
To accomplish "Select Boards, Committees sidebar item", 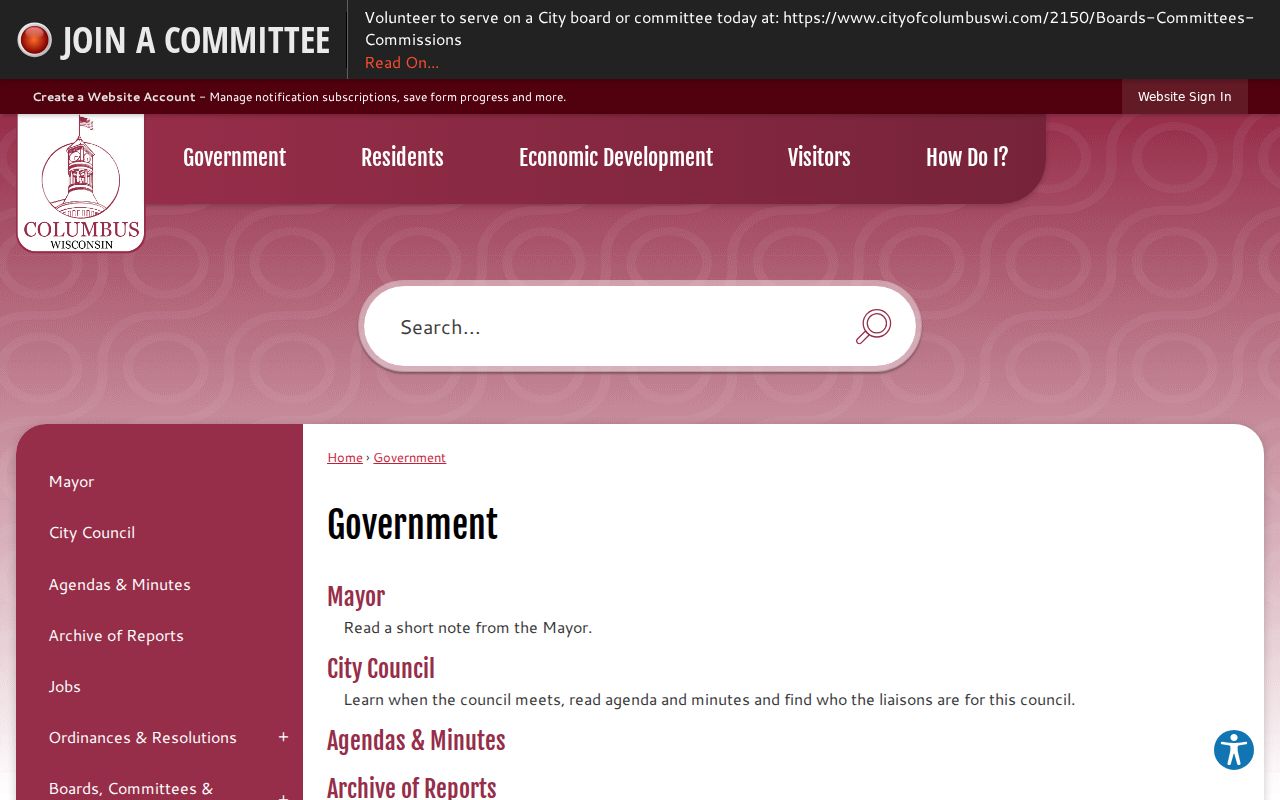I will [x=131, y=789].
